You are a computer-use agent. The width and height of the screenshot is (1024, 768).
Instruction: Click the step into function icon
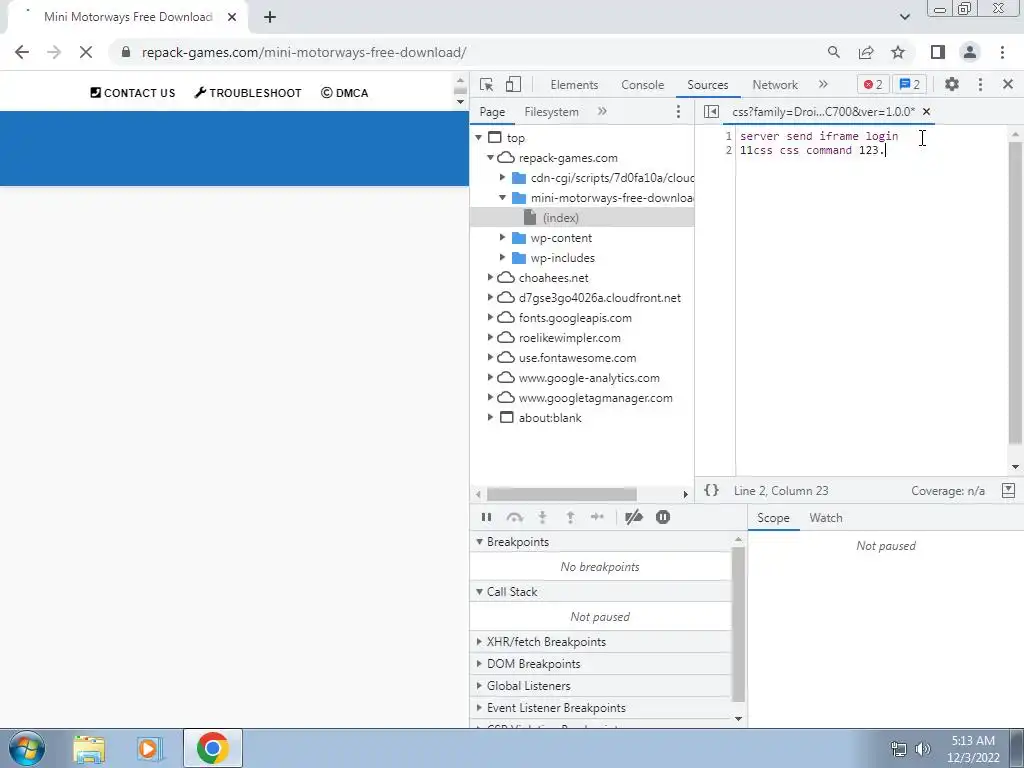tap(542, 517)
